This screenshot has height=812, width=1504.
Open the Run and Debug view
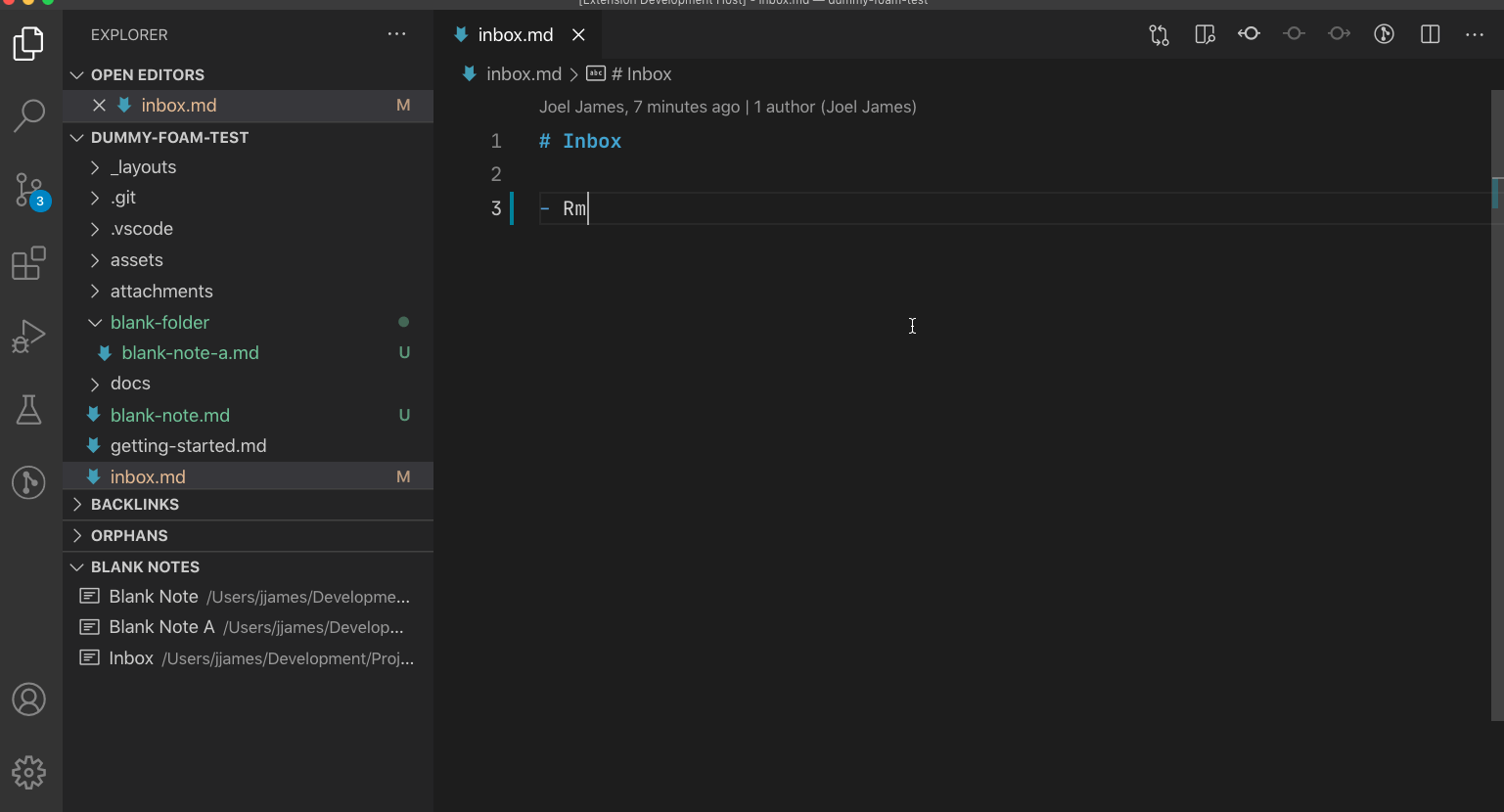click(x=29, y=336)
